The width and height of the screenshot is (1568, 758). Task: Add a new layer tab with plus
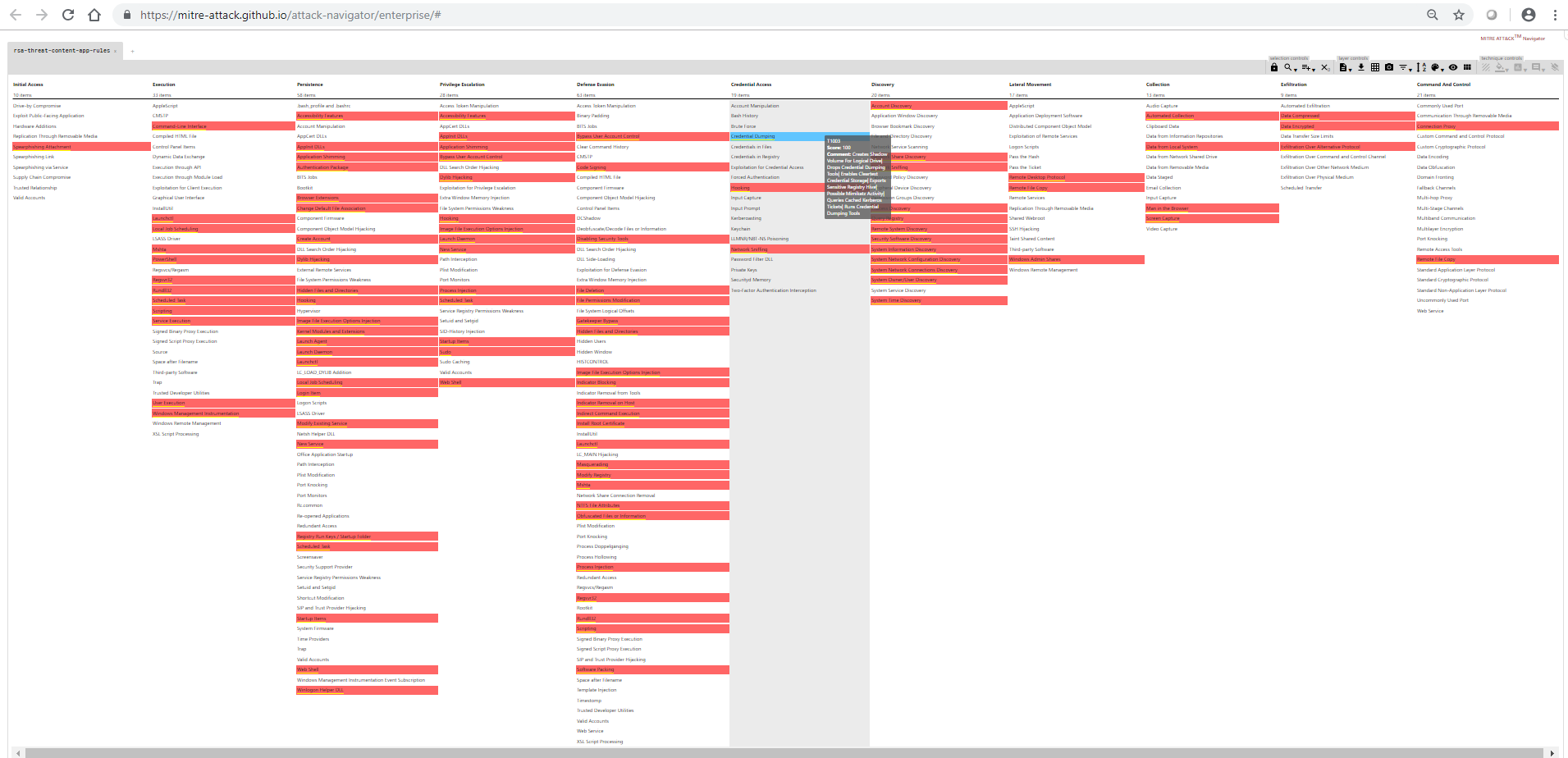click(x=132, y=51)
